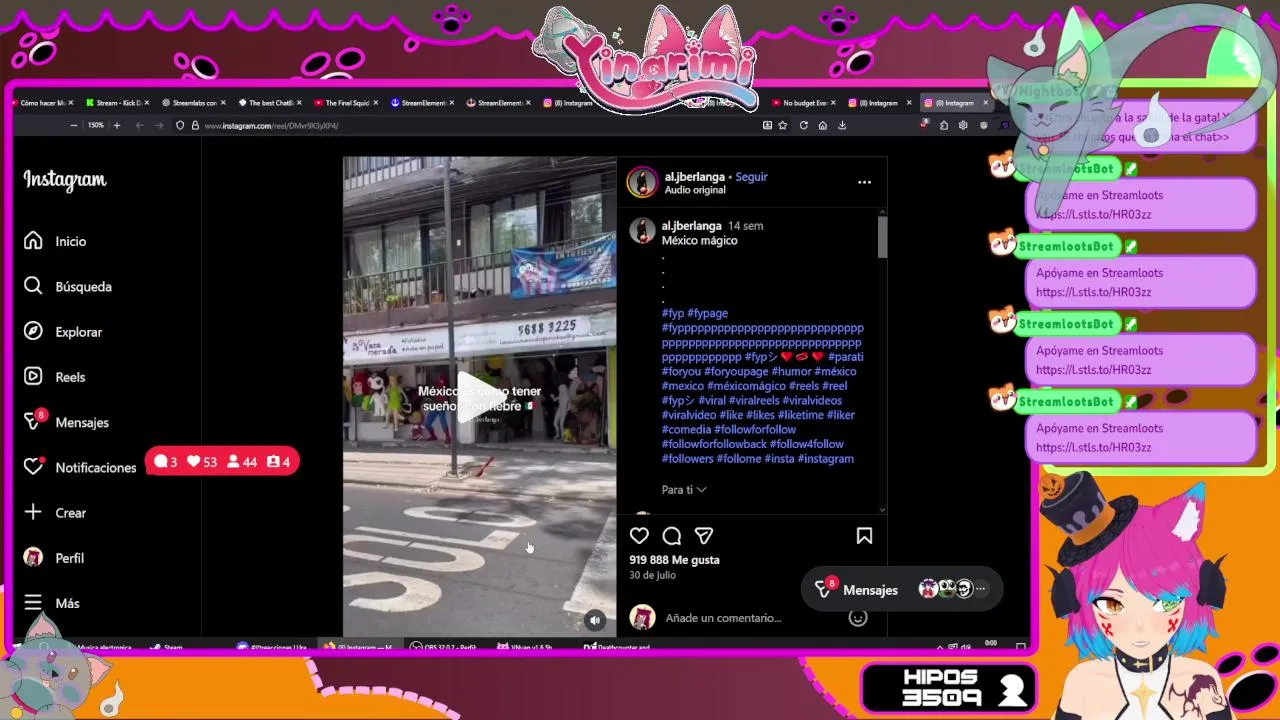Go forward with browser forward arrow

[159, 125]
